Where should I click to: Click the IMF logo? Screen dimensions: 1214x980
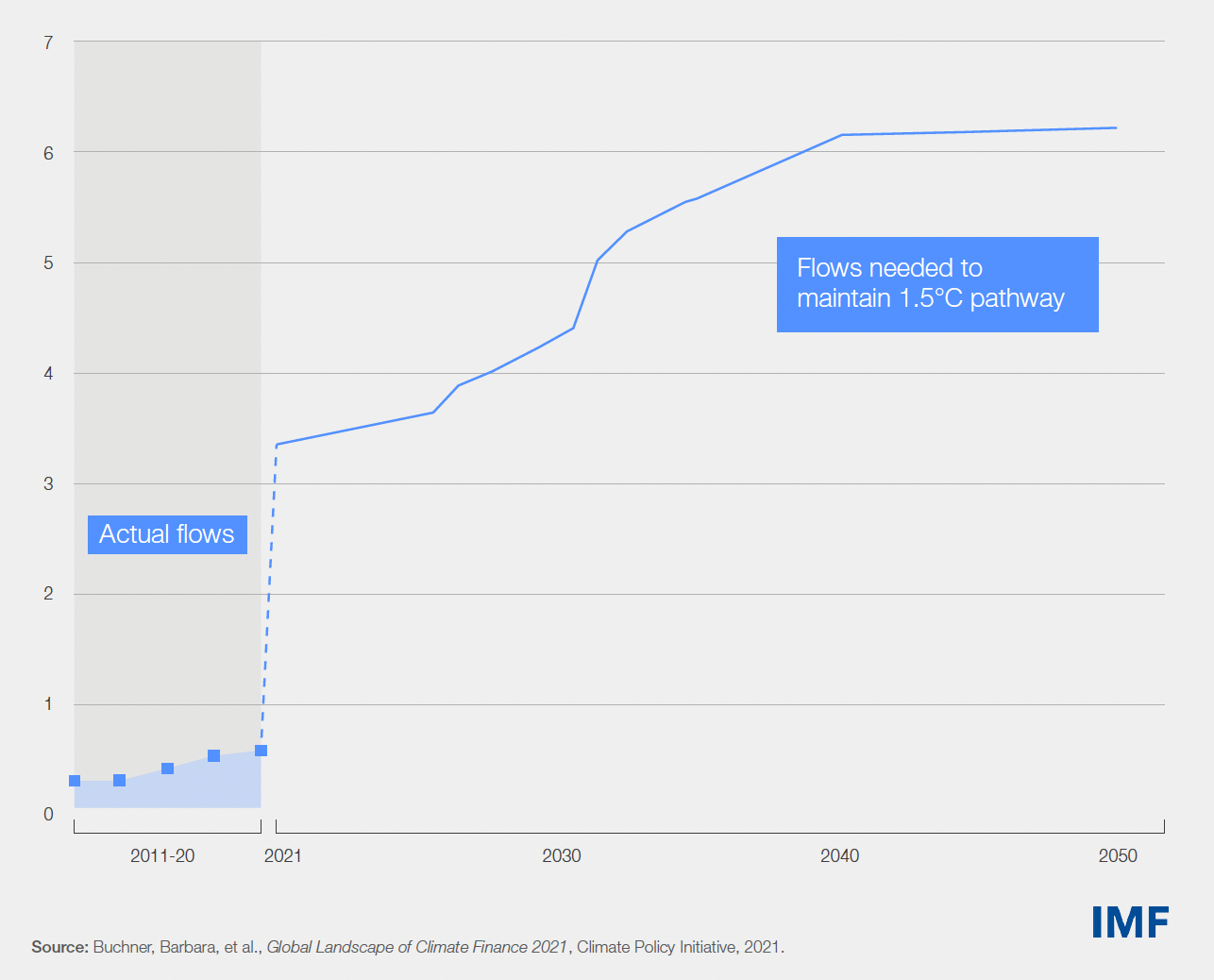[x=1130, y=922]
